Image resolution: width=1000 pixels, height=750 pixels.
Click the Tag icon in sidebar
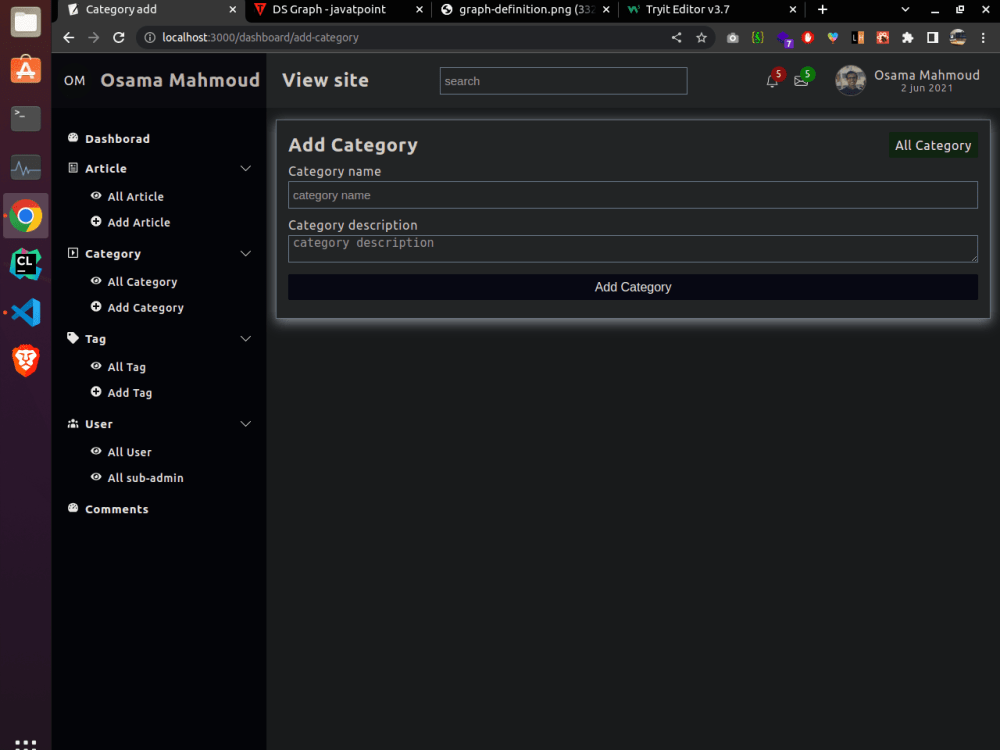pos(73,338)
